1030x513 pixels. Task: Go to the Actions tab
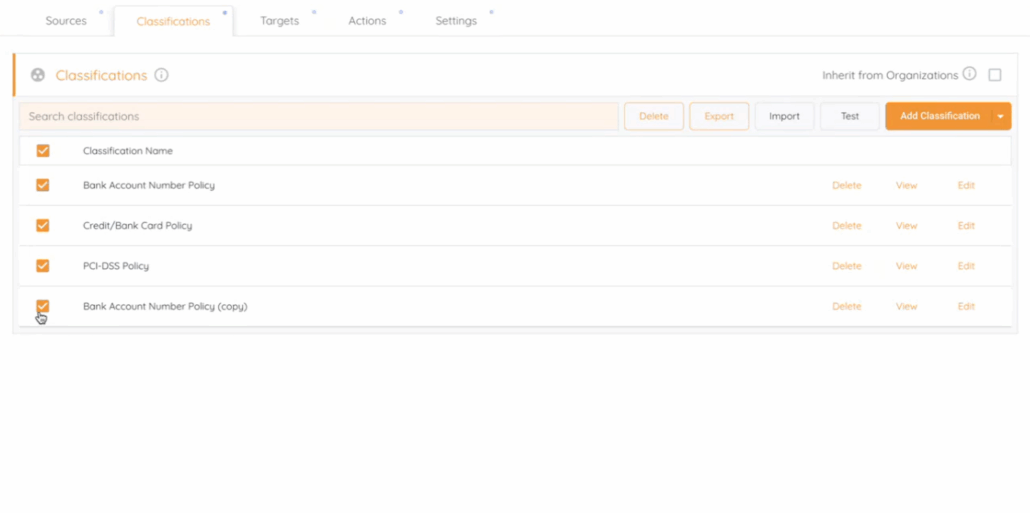point(367,21)
